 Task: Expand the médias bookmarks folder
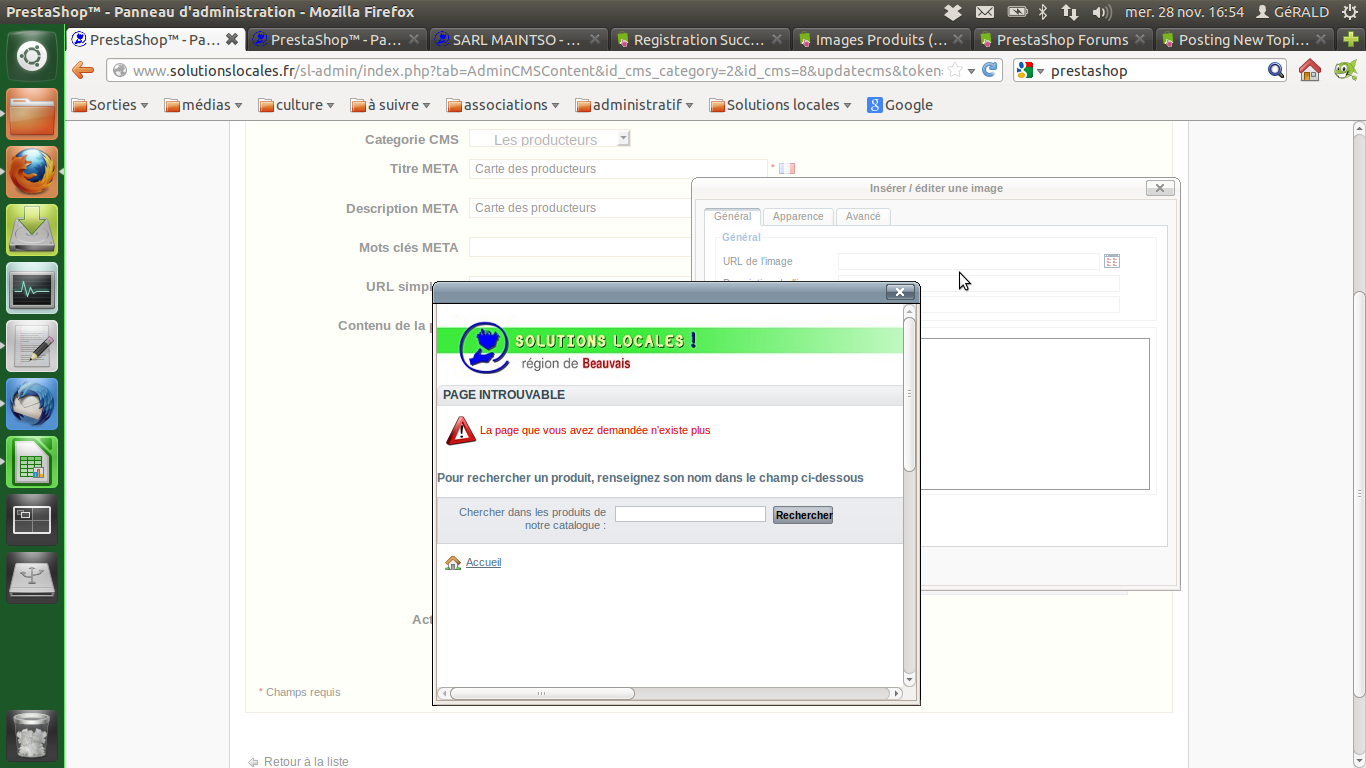pyautogui.click(x=204, y=105)
